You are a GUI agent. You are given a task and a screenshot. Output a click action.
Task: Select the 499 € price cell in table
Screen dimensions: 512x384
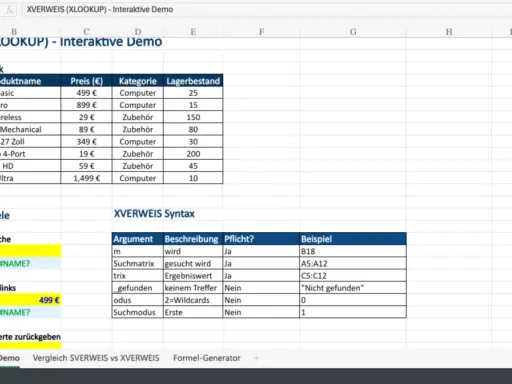86,93
